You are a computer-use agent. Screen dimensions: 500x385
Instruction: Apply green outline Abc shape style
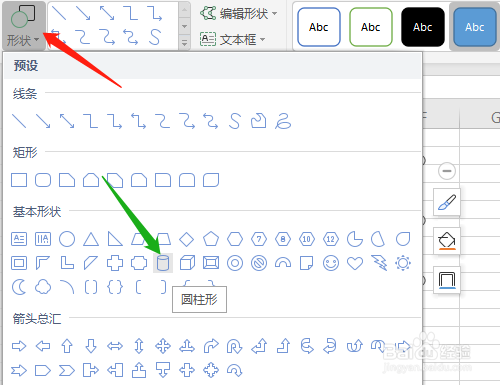click(371, 27)
